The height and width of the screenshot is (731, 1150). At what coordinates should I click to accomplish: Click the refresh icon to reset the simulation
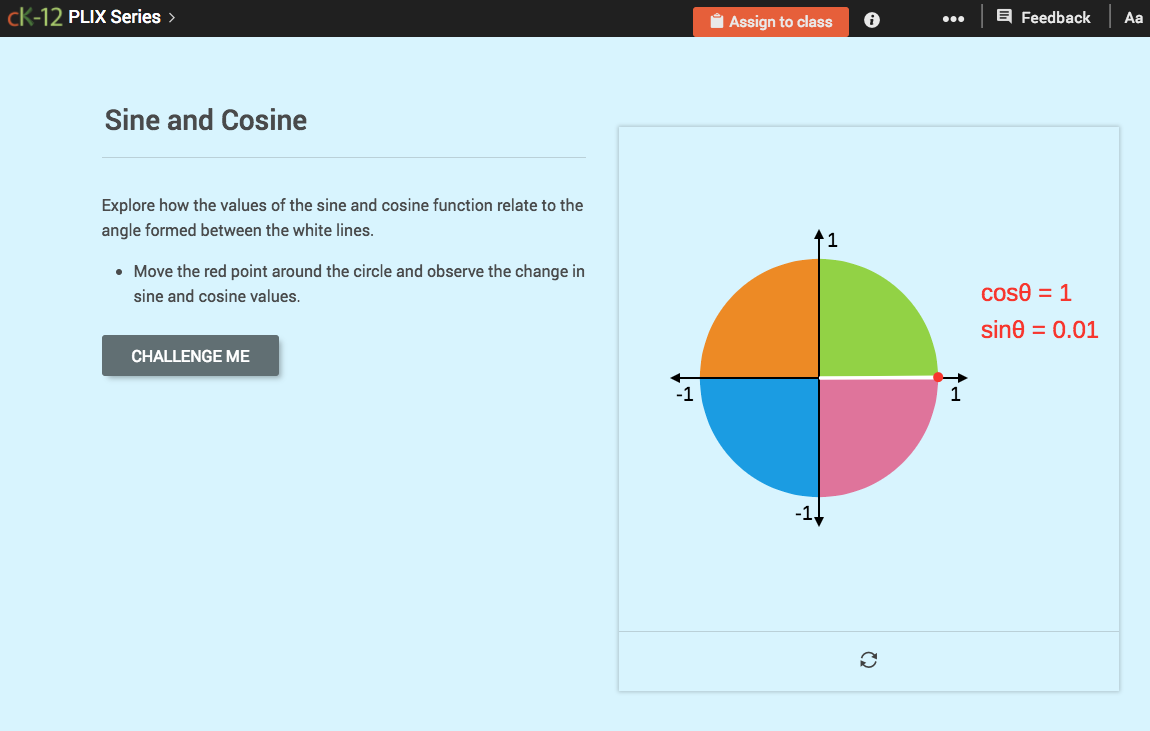click(x=868, y=659)
